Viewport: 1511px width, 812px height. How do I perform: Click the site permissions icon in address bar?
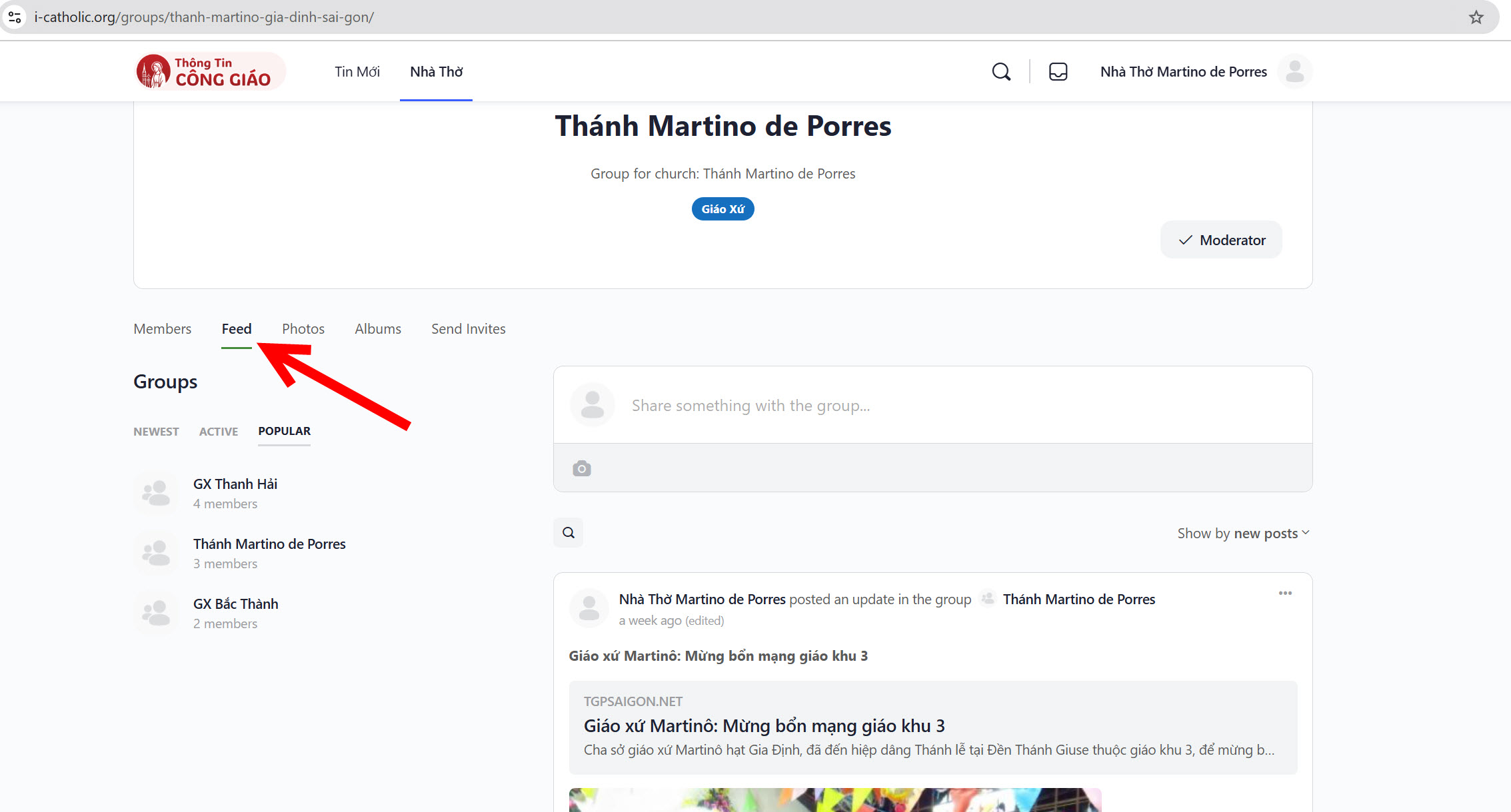tap(15, 17)
